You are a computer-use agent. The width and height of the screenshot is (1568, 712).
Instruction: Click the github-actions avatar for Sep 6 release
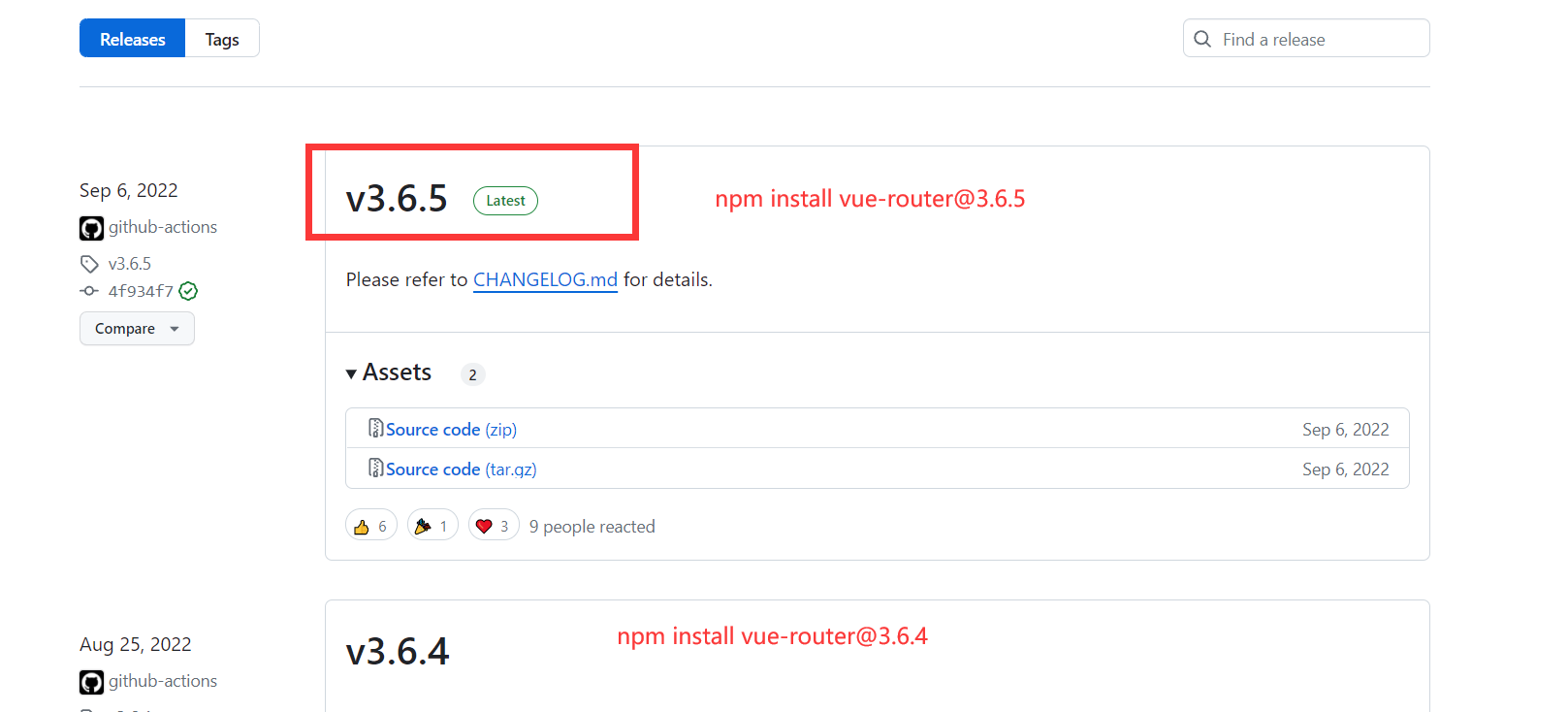tap(91, 228)
